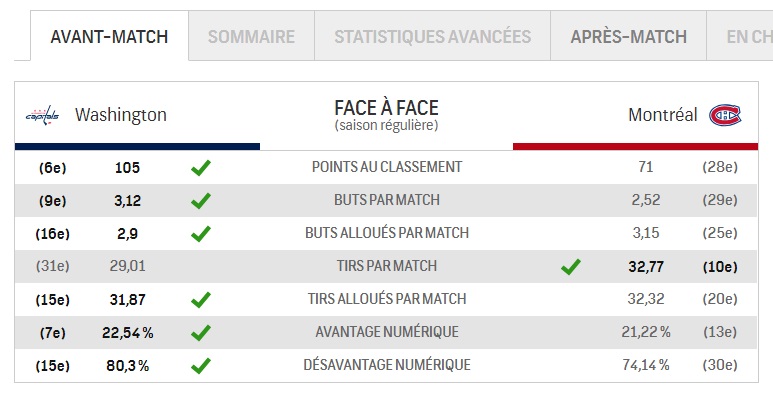Image resolution: width=773 pixels, height=396 pixels.
Task: Click checkmark in Tirs alloués par match row
Action: coord(201,300)
